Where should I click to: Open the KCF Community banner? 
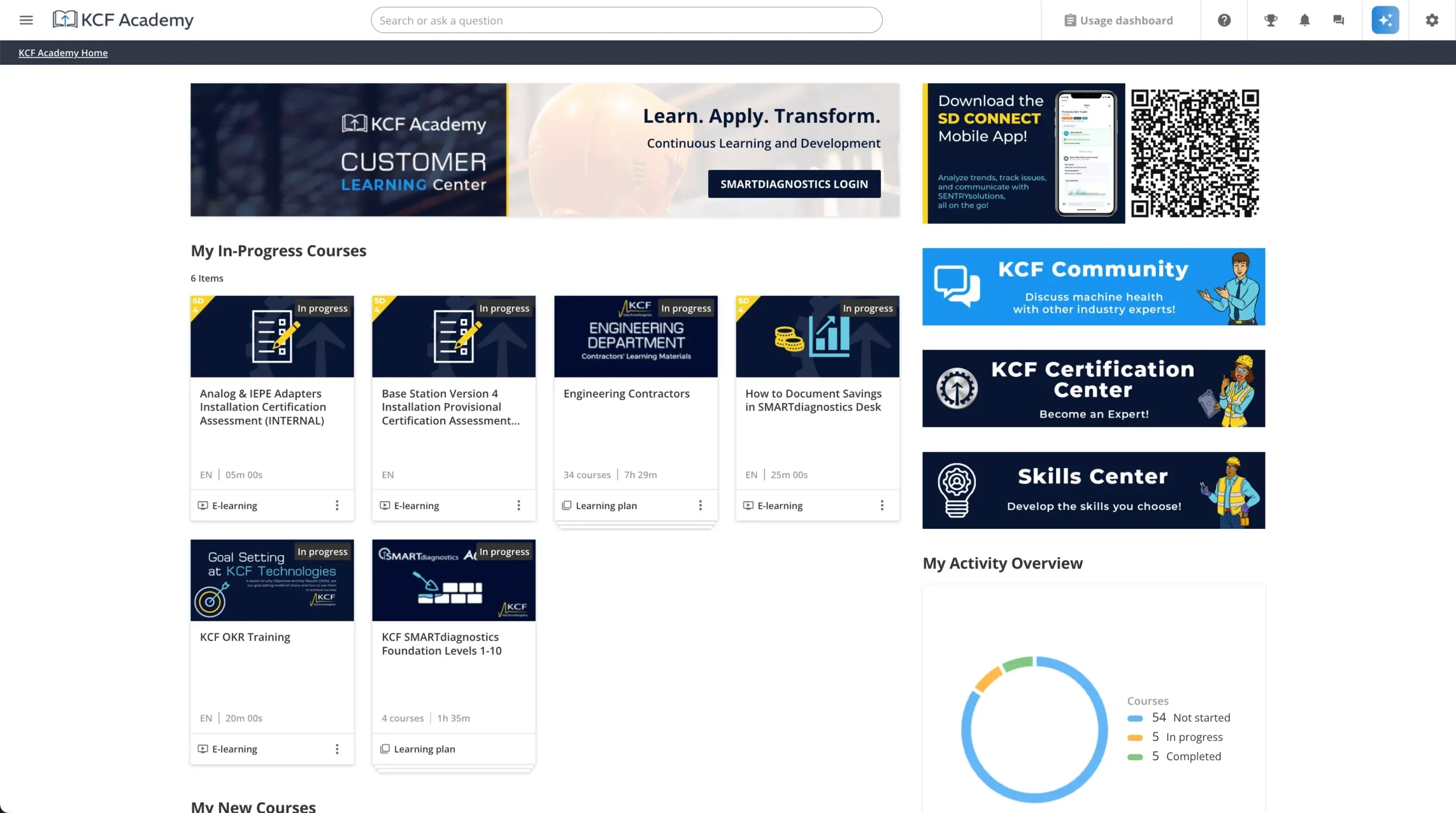(x=1093, y=287)
